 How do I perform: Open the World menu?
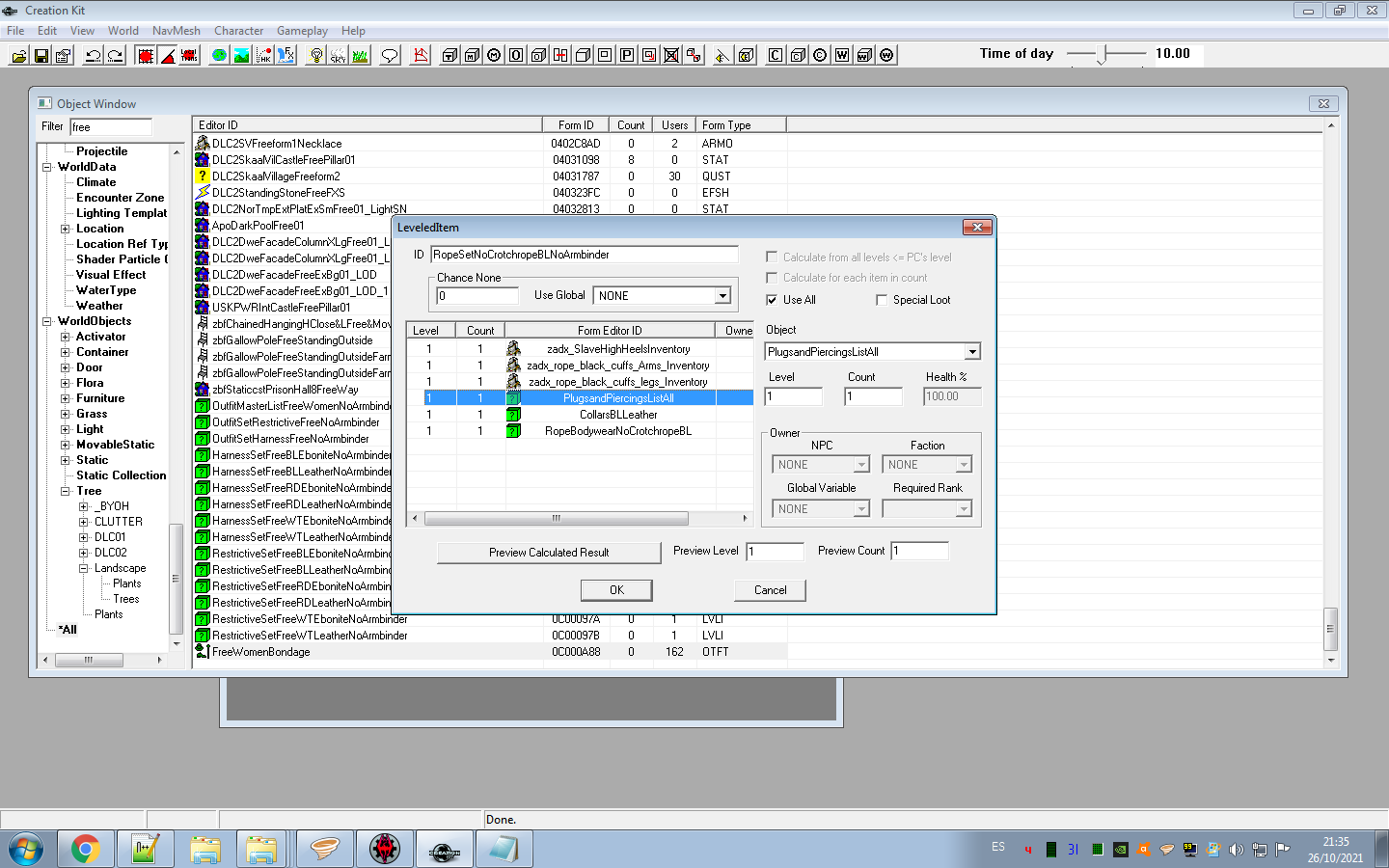[123, 31]
